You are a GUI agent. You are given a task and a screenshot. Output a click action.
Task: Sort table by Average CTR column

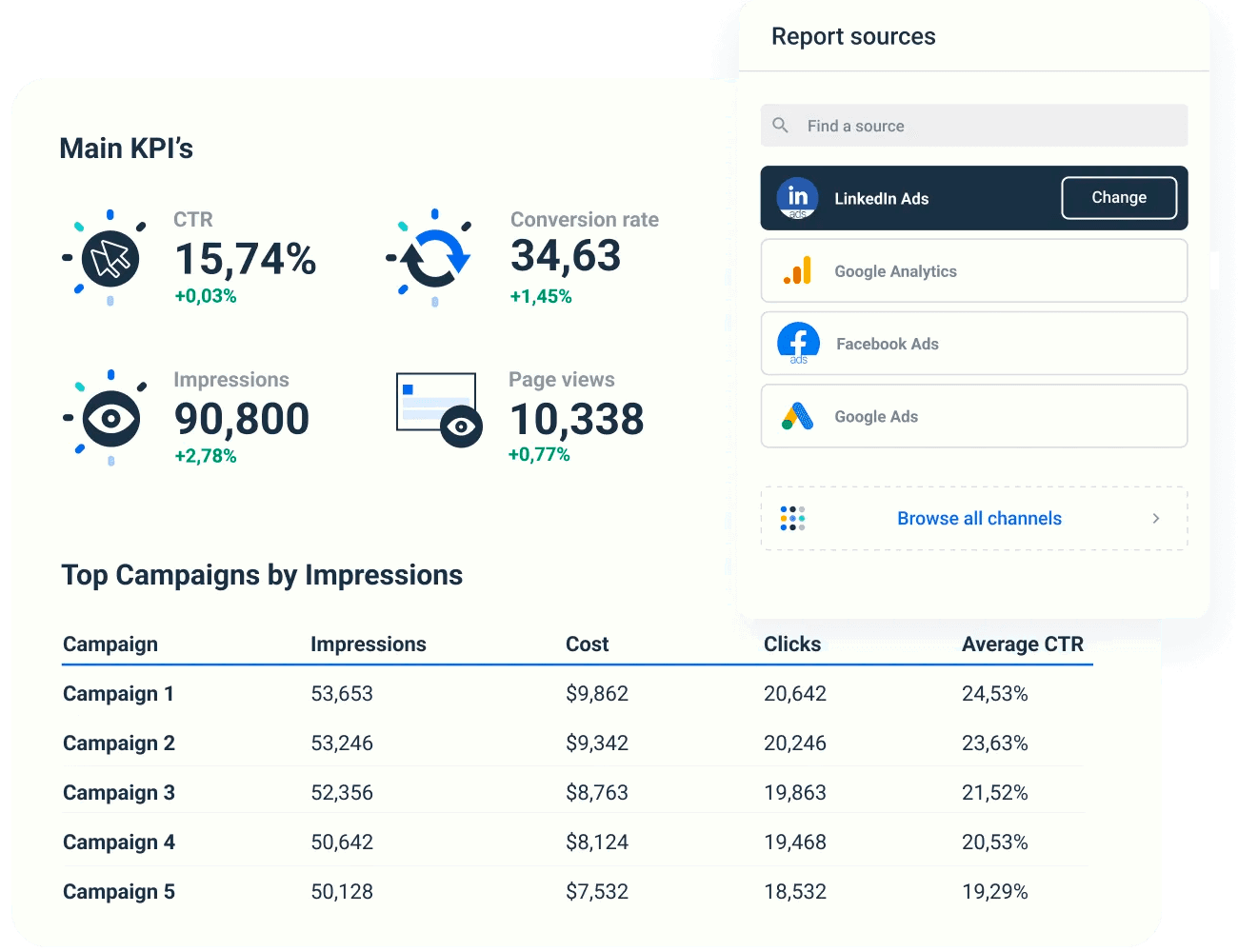1024,644
